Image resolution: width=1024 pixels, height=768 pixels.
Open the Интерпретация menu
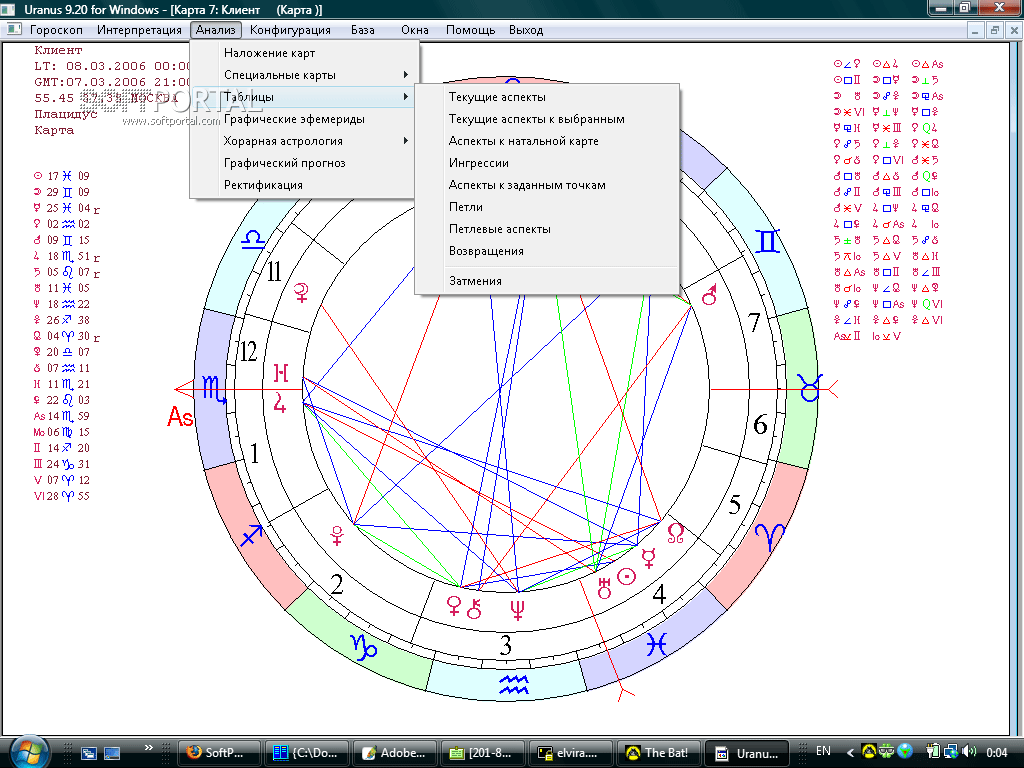click(139, 30)
